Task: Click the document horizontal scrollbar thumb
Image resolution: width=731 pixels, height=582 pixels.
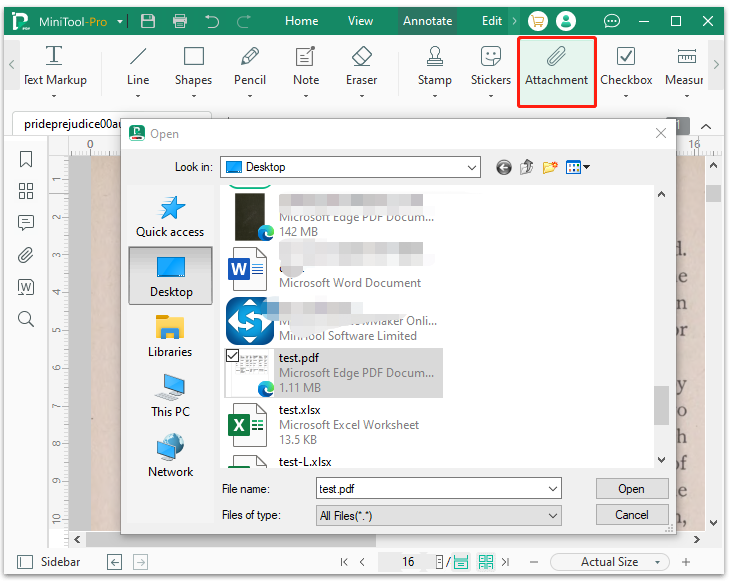Action: point(231,540)
